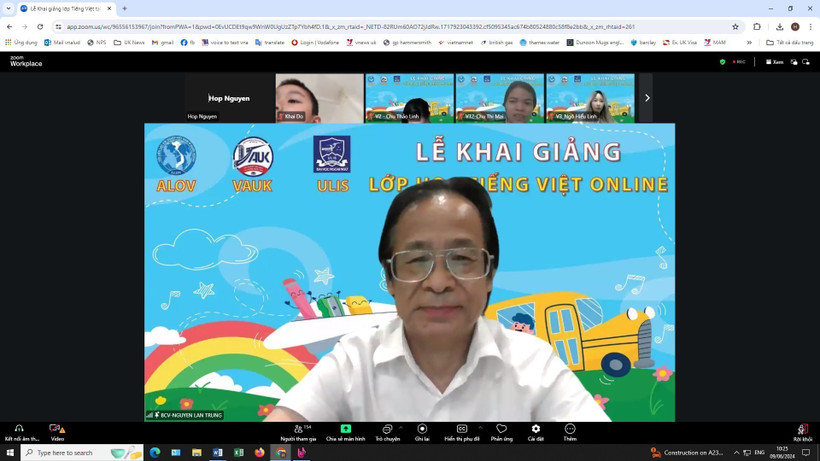Bookmark this page with the star icon
This screenshot has height=461, width=820.
pos(735,27)
